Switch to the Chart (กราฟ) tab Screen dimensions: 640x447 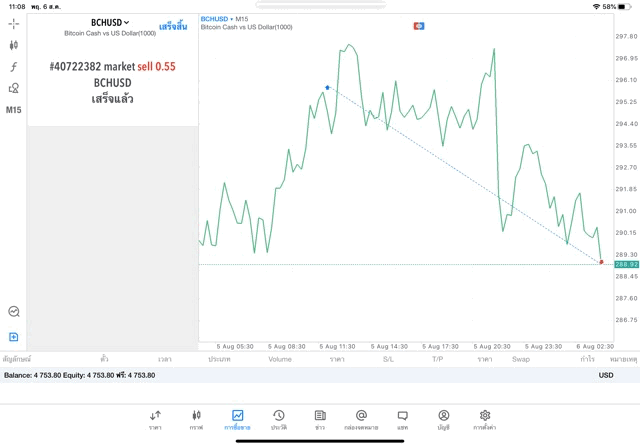(196, 419)
